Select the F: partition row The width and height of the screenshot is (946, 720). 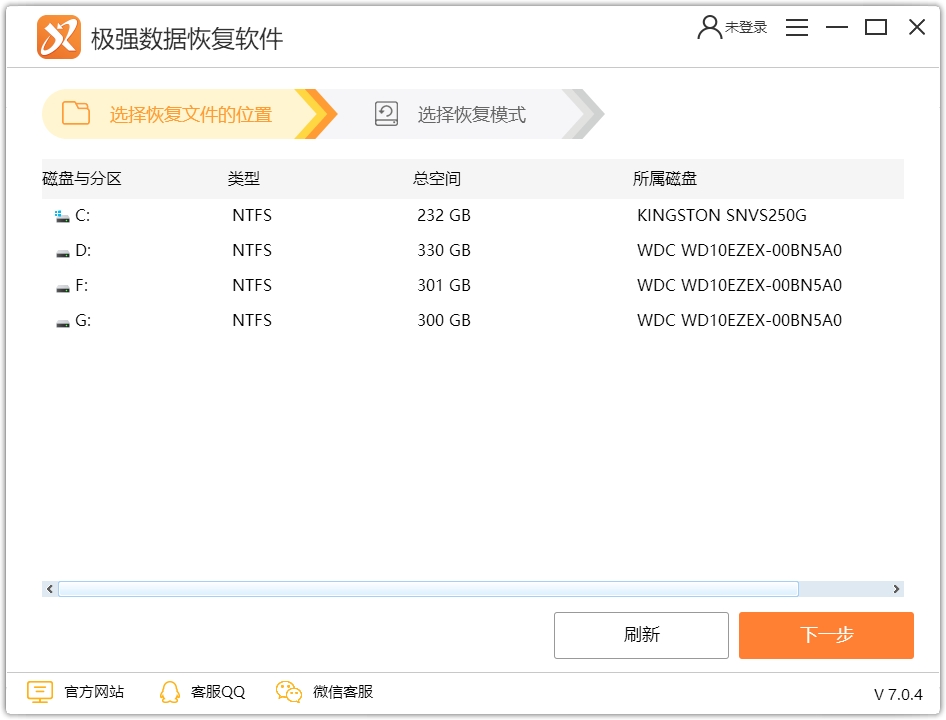coord(300,285)
